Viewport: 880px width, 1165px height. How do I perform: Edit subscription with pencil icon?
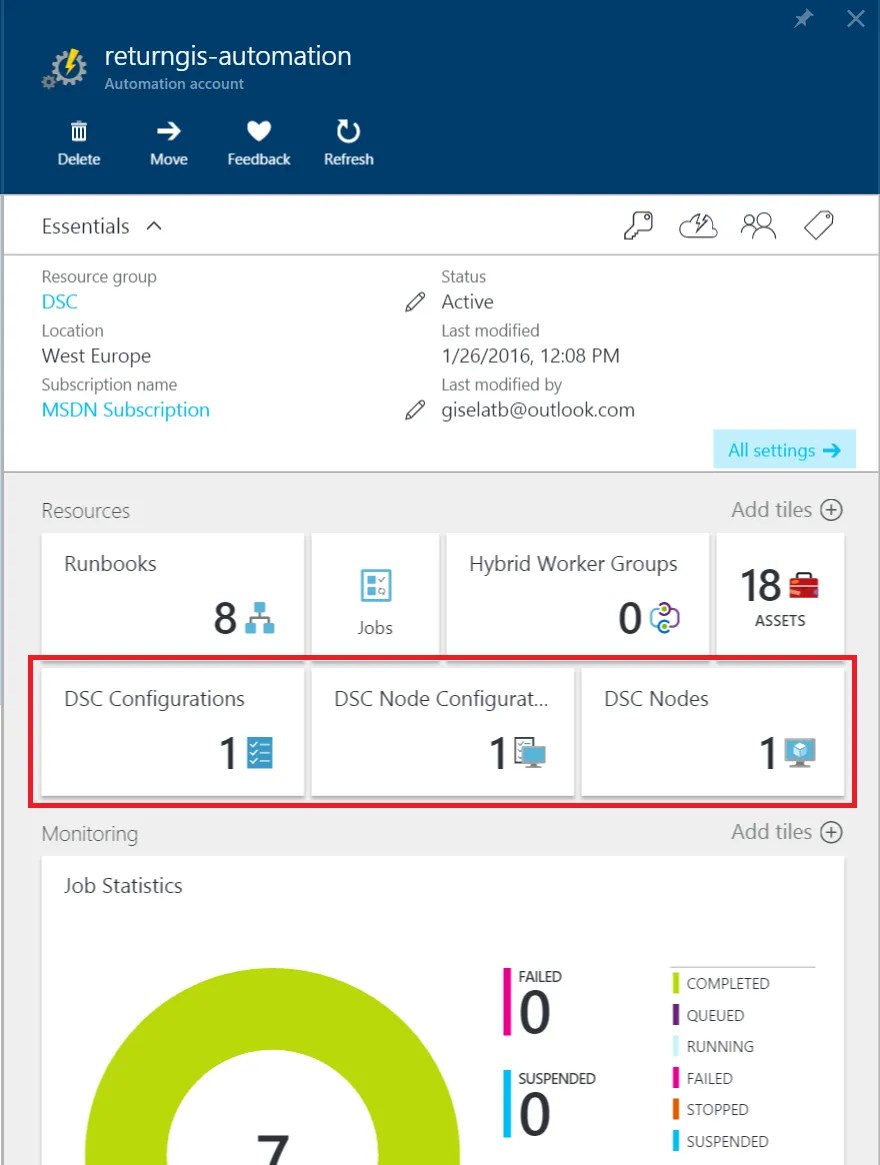coord(415,410)
